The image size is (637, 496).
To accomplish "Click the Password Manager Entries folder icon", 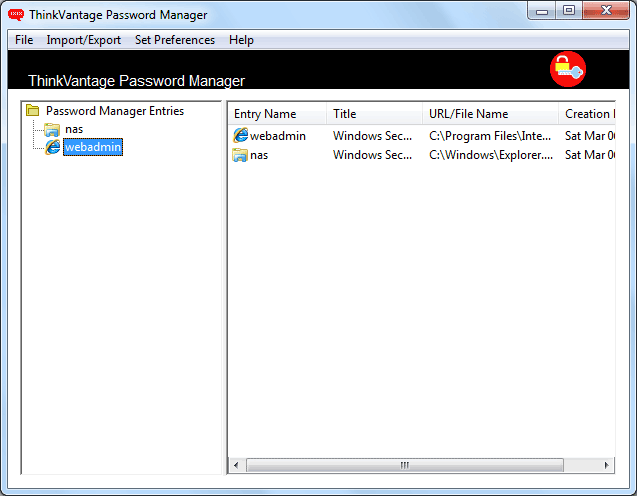I will pos(32,110).
